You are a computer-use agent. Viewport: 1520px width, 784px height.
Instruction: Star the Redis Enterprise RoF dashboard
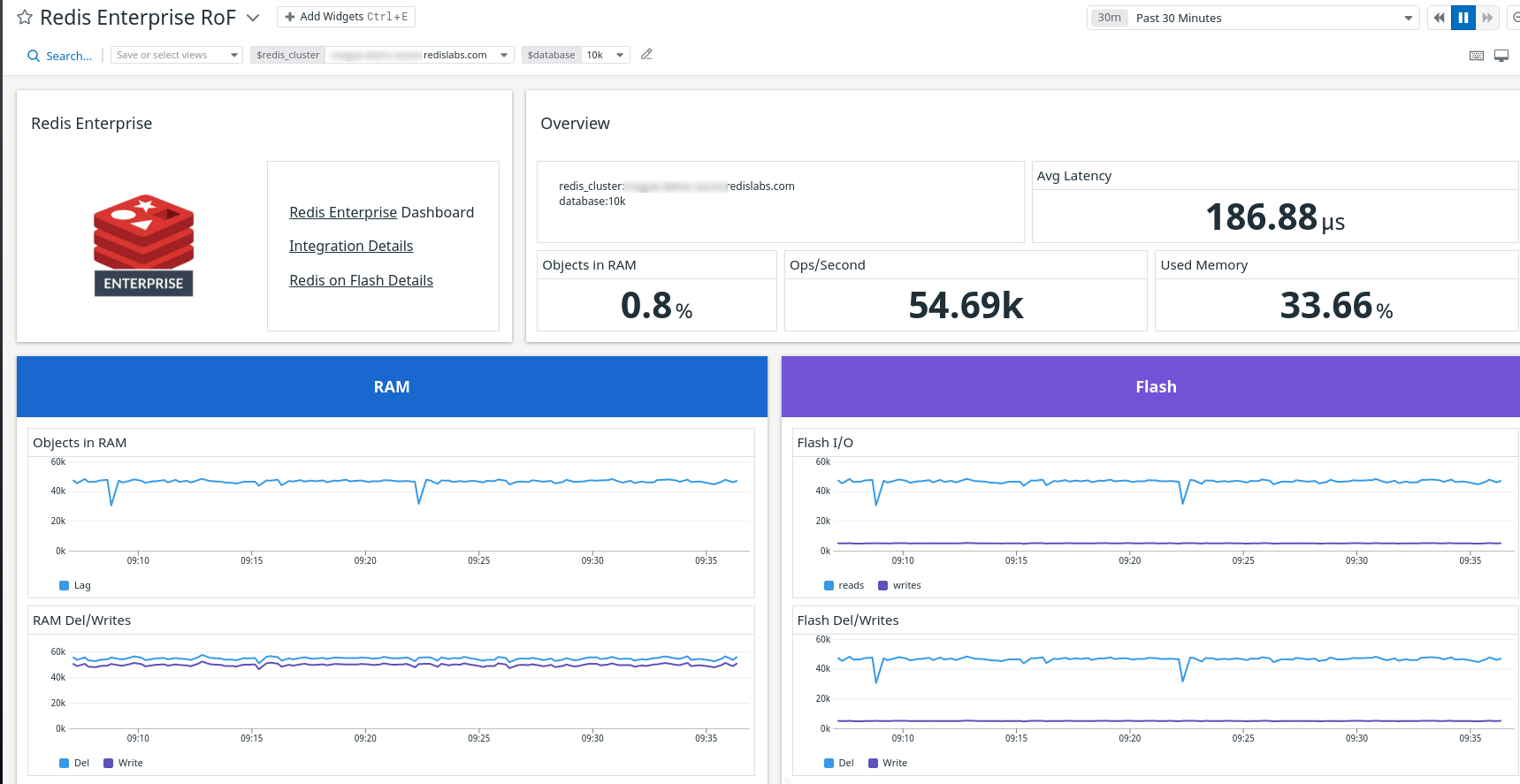click(25, 18)
